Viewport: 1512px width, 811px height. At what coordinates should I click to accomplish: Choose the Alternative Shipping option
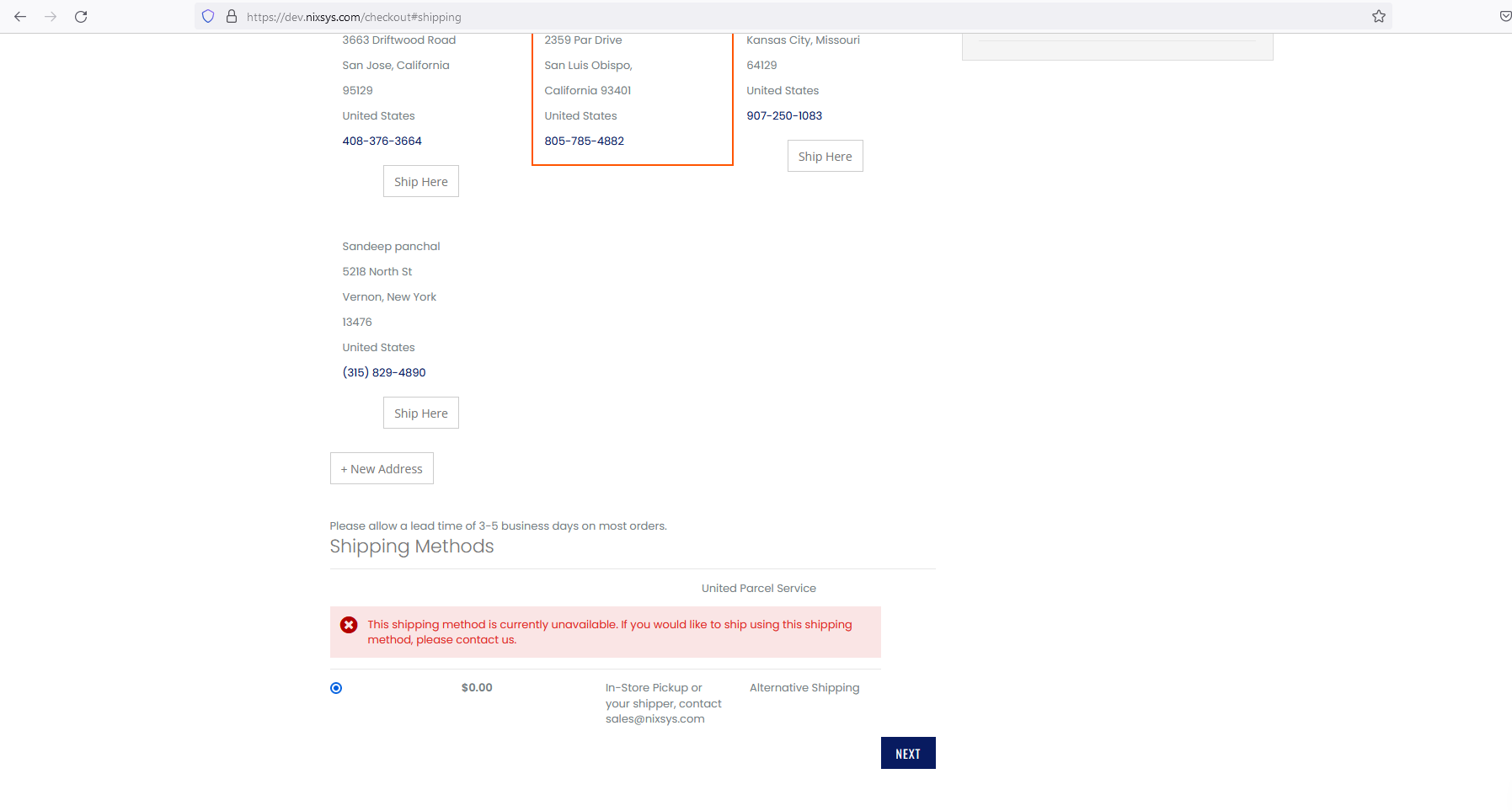pos(804,687)
